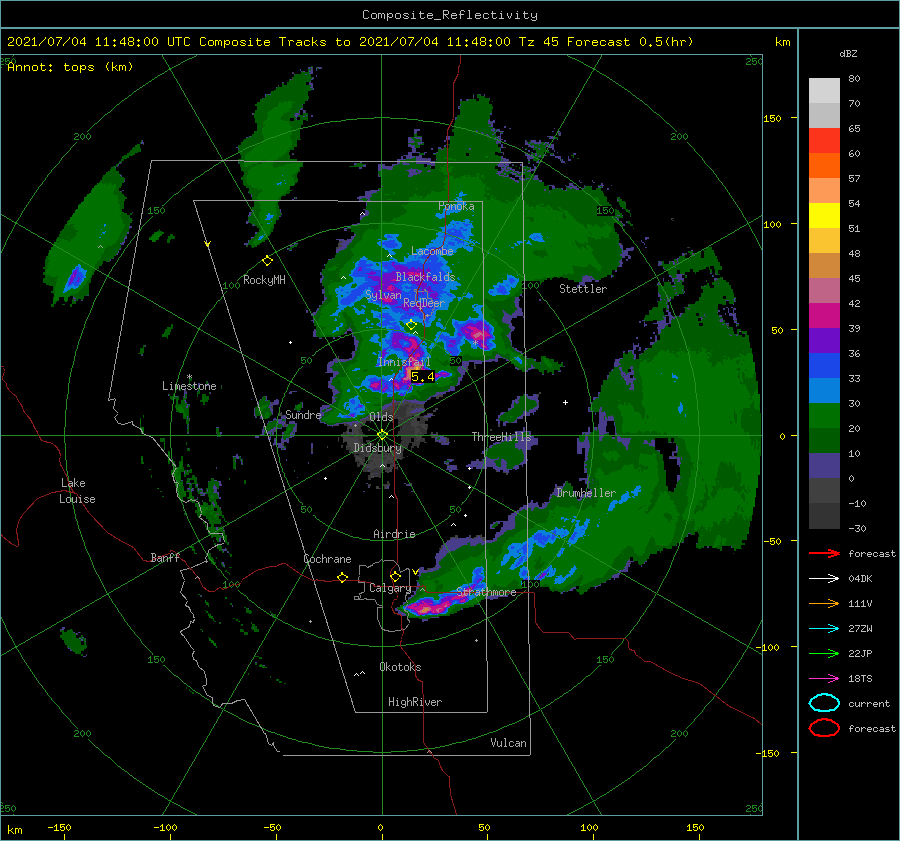Click the yellow diamond marker below RedDeer
The image size is (900, 841).
[x=411, y=325]
